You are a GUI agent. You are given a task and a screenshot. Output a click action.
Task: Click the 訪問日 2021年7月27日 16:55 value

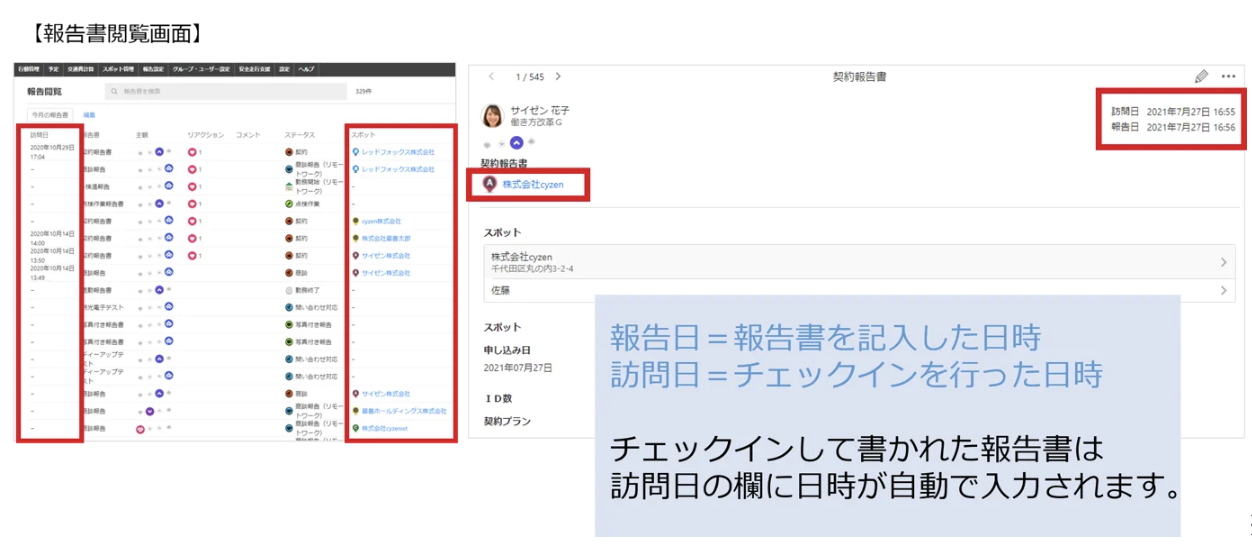(1191, 111)
